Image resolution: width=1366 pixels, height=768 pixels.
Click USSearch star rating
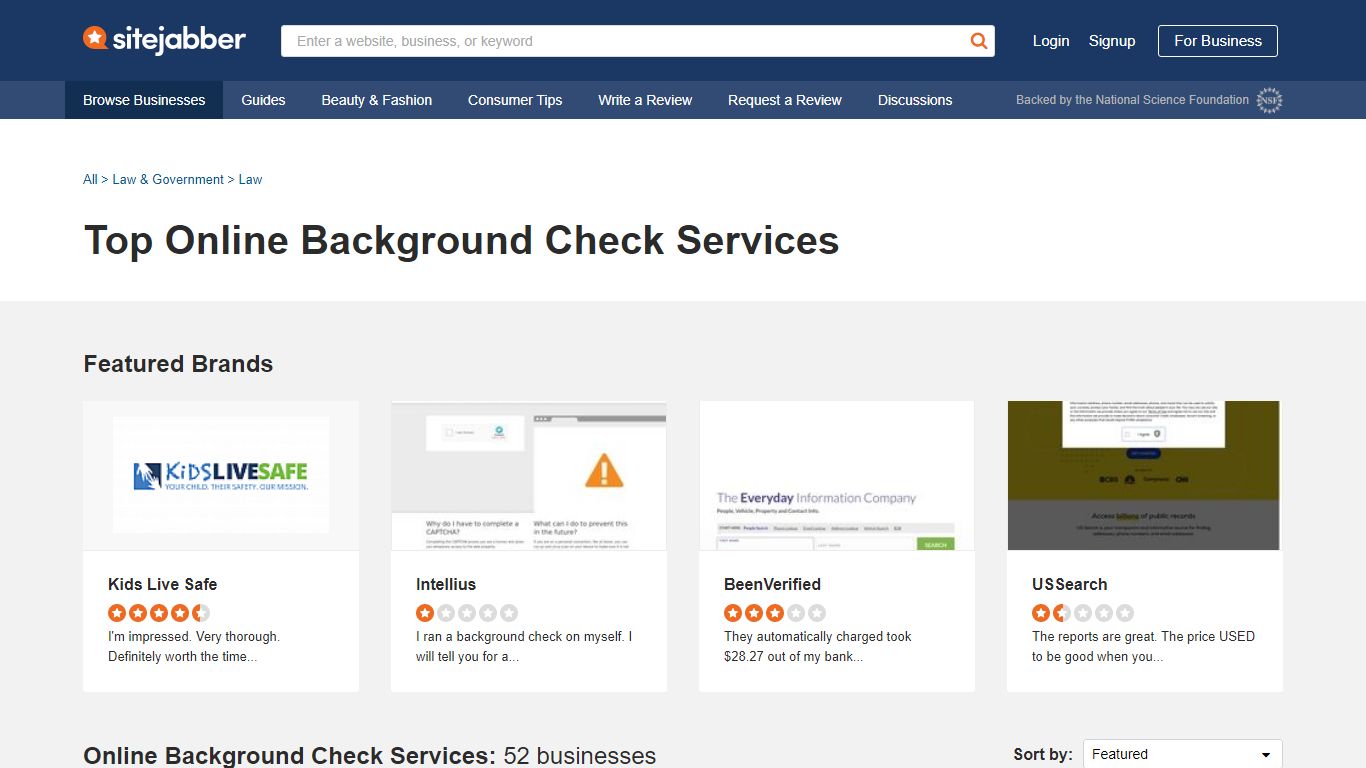tap(1083, 613)
